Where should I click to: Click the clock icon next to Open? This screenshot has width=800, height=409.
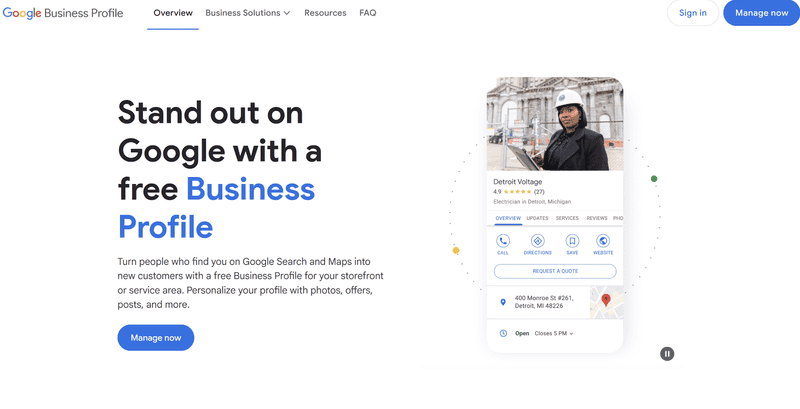503,334
